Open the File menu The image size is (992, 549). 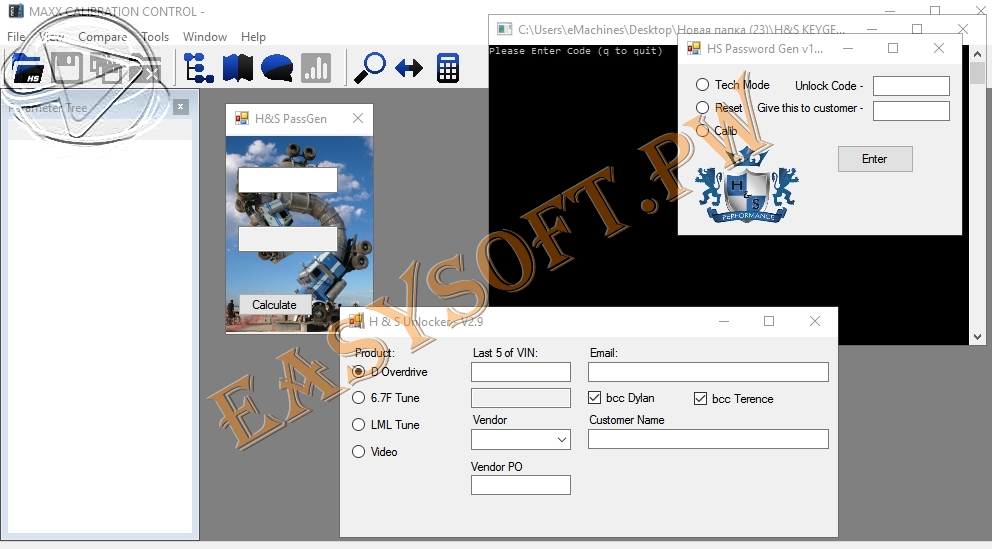pyautogui.click(x=16, y=37)
